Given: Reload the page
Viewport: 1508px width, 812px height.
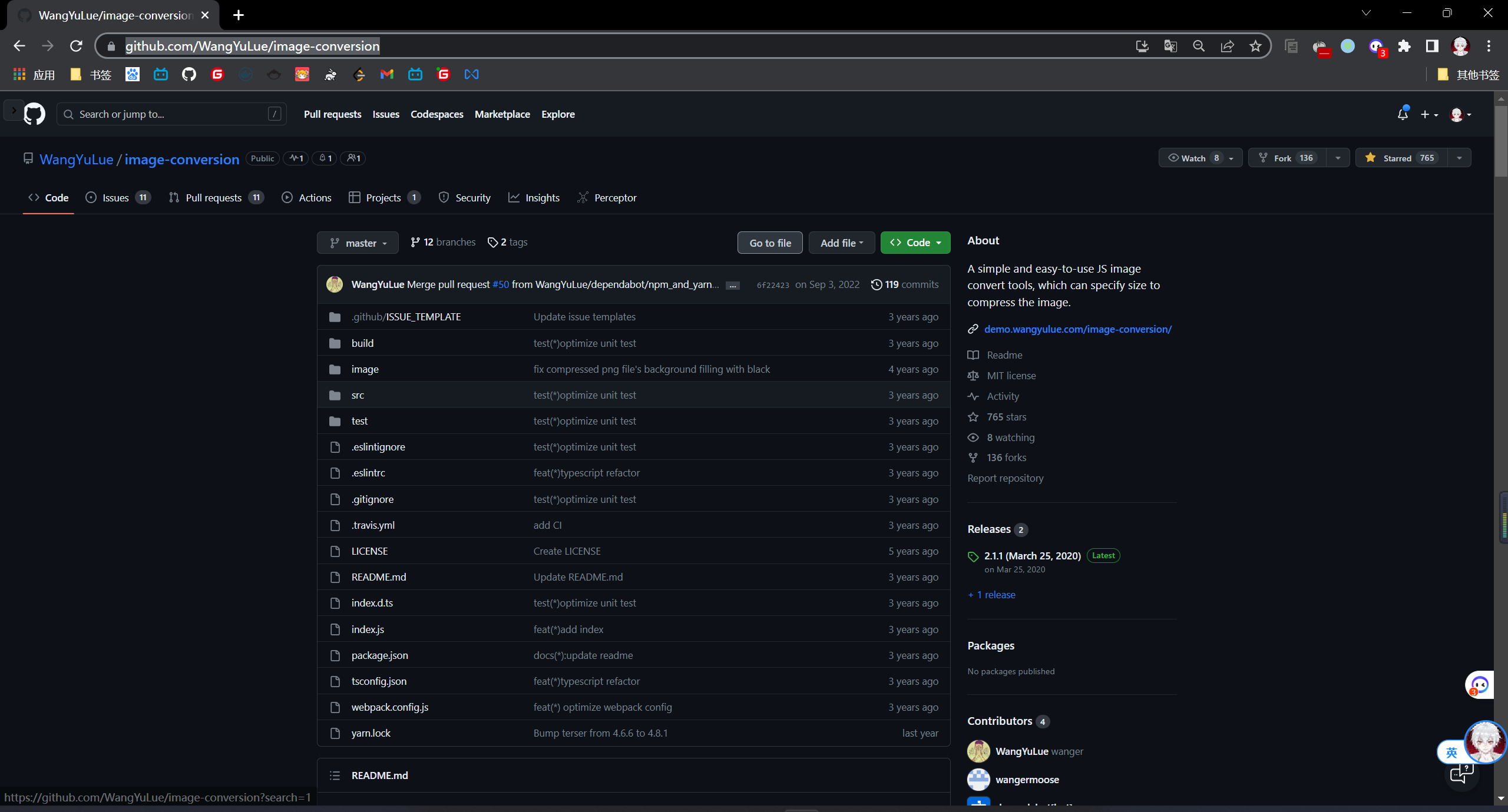Looking at the screenshot, I should (x=76, y=46).
